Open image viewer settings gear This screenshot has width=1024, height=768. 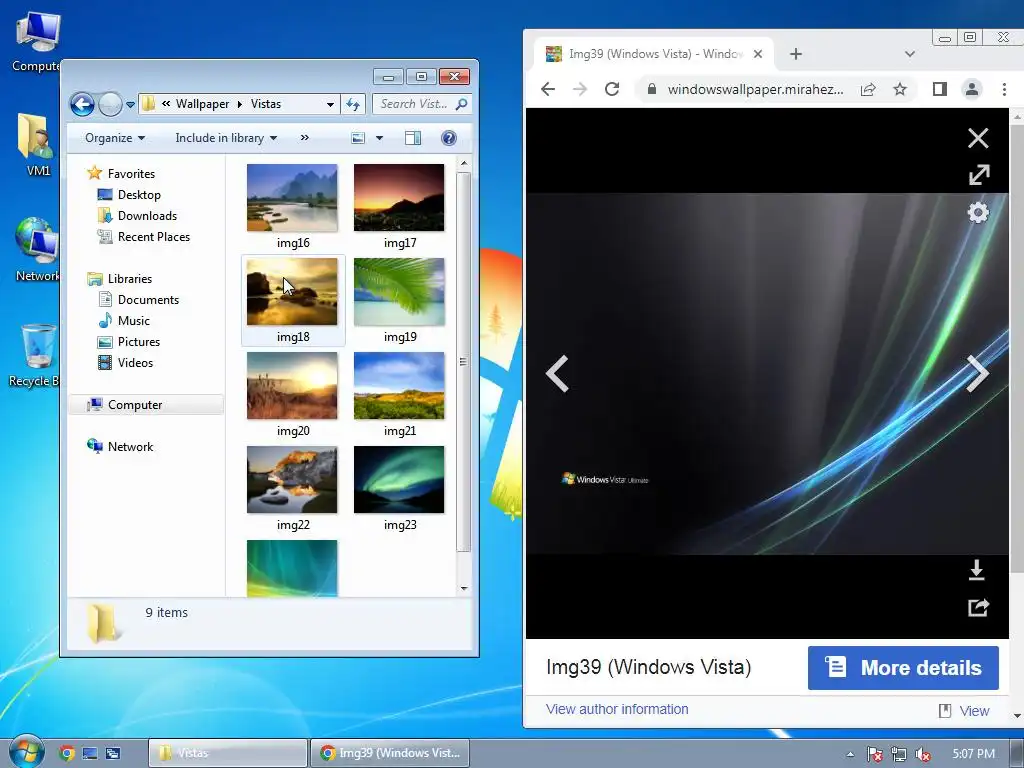[978, 212]
